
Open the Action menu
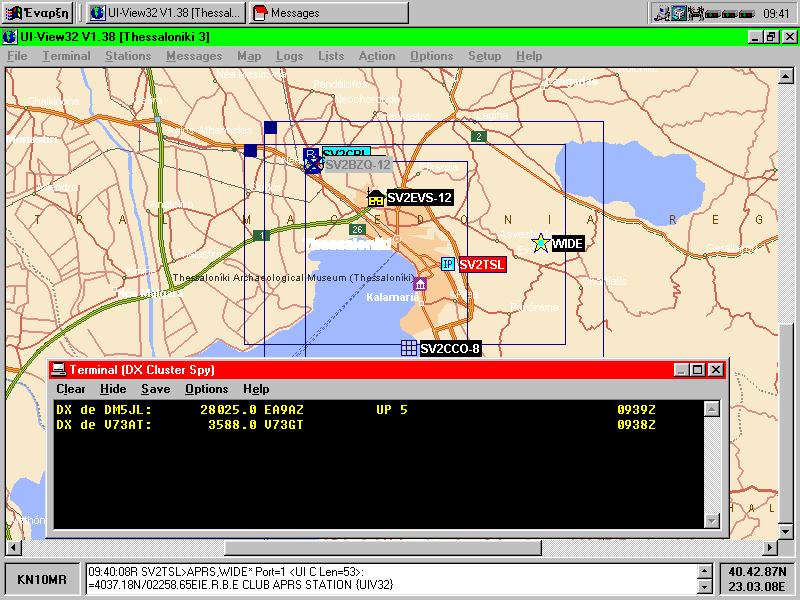tap(377, 56)
